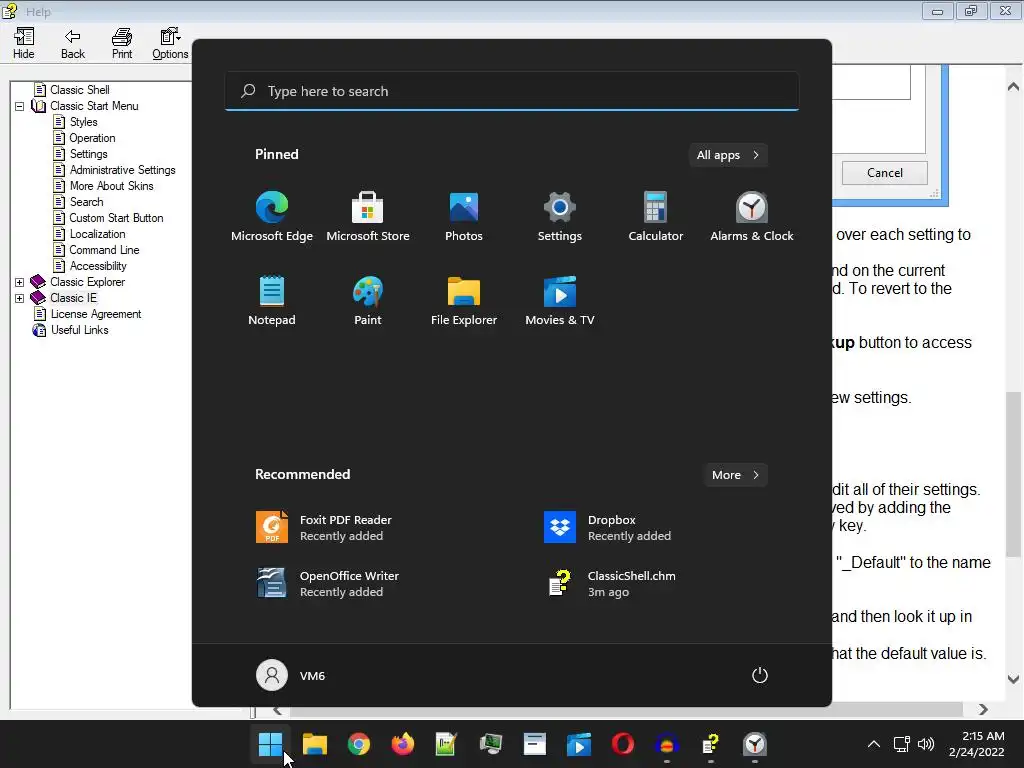The height and width of the screenshot is (768, 1024).
Task: Expand the Classic Explorer tree node
Action: (x=20, y=282)
